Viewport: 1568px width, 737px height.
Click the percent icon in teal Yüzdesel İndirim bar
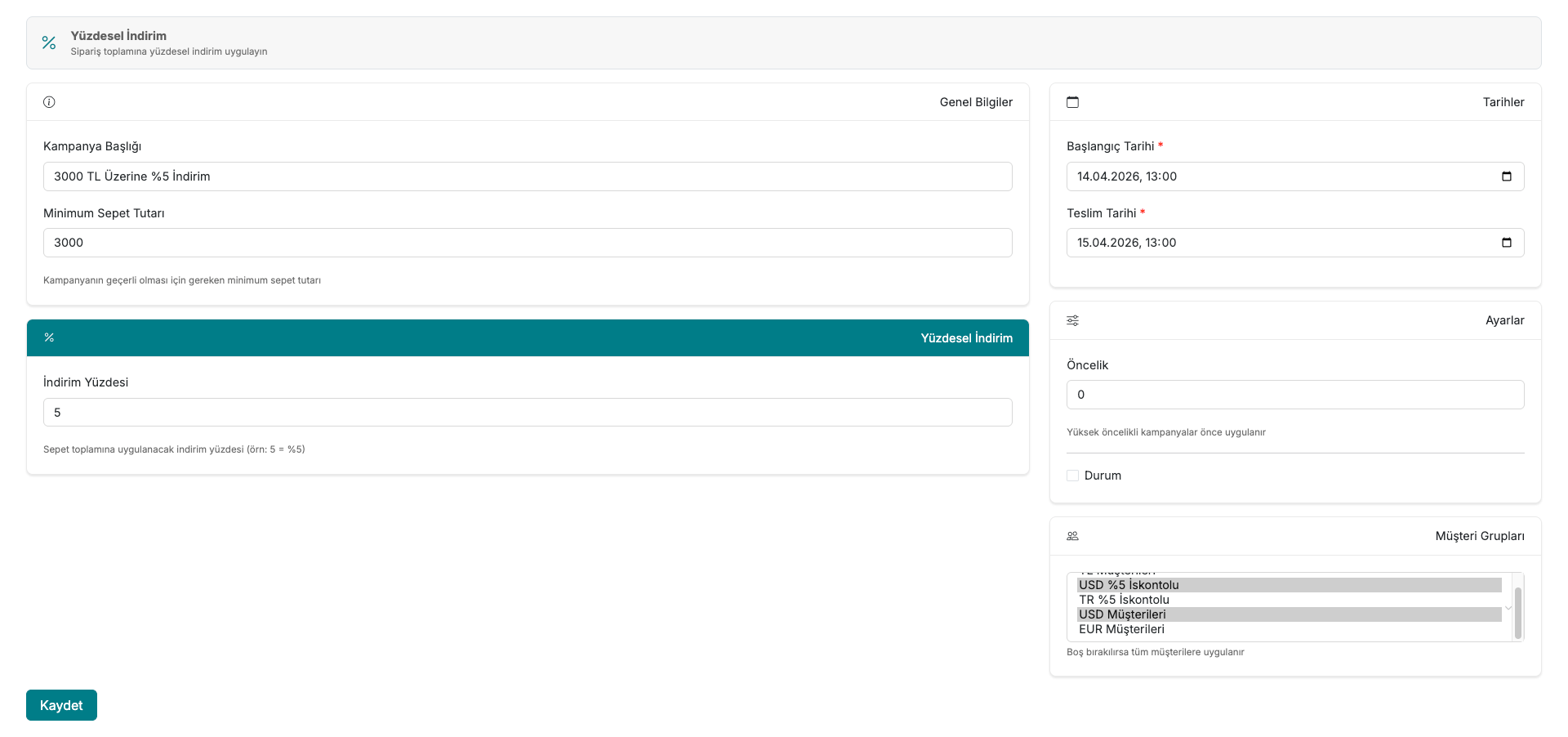pos(49,337)
